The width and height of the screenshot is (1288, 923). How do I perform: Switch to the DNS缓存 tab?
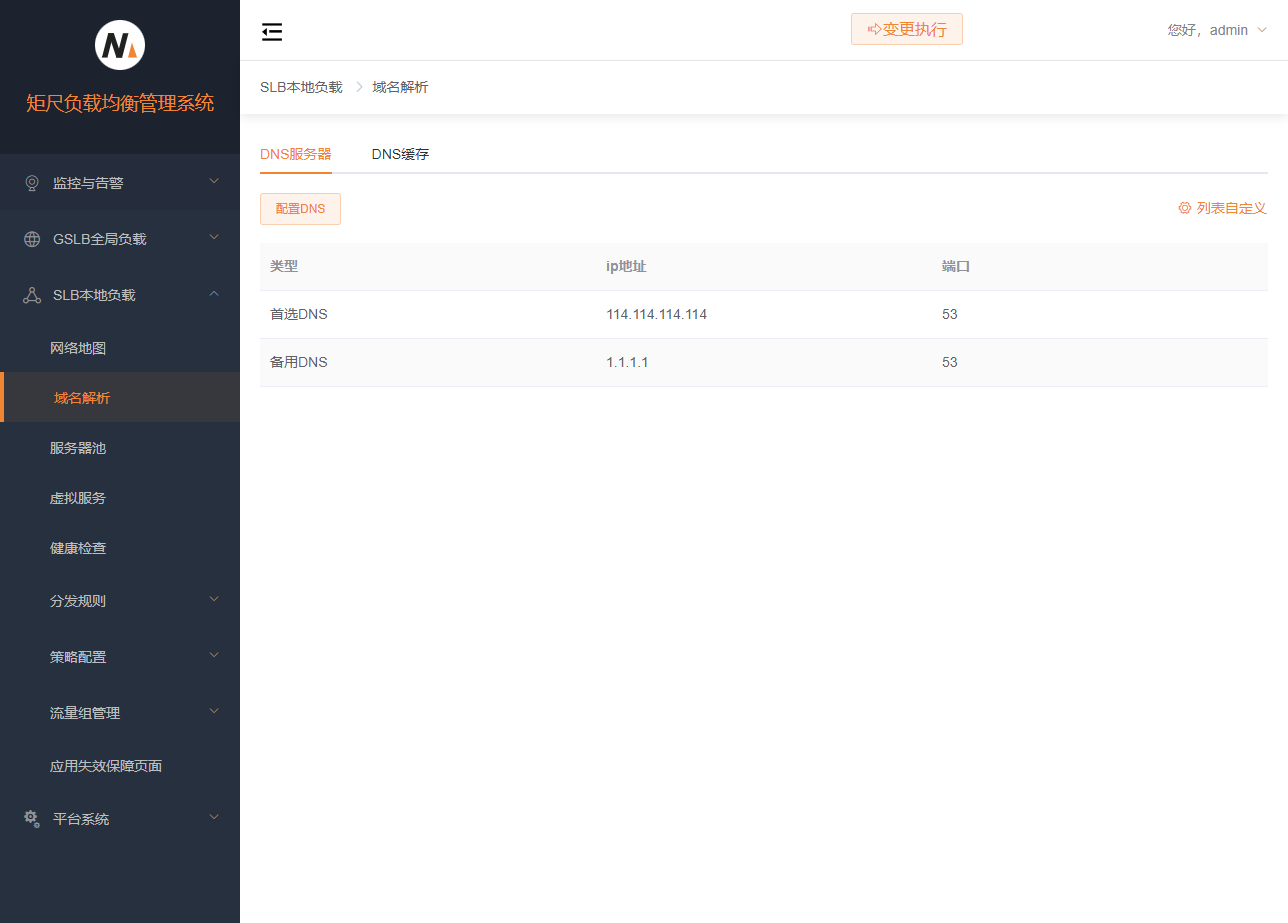400,154
